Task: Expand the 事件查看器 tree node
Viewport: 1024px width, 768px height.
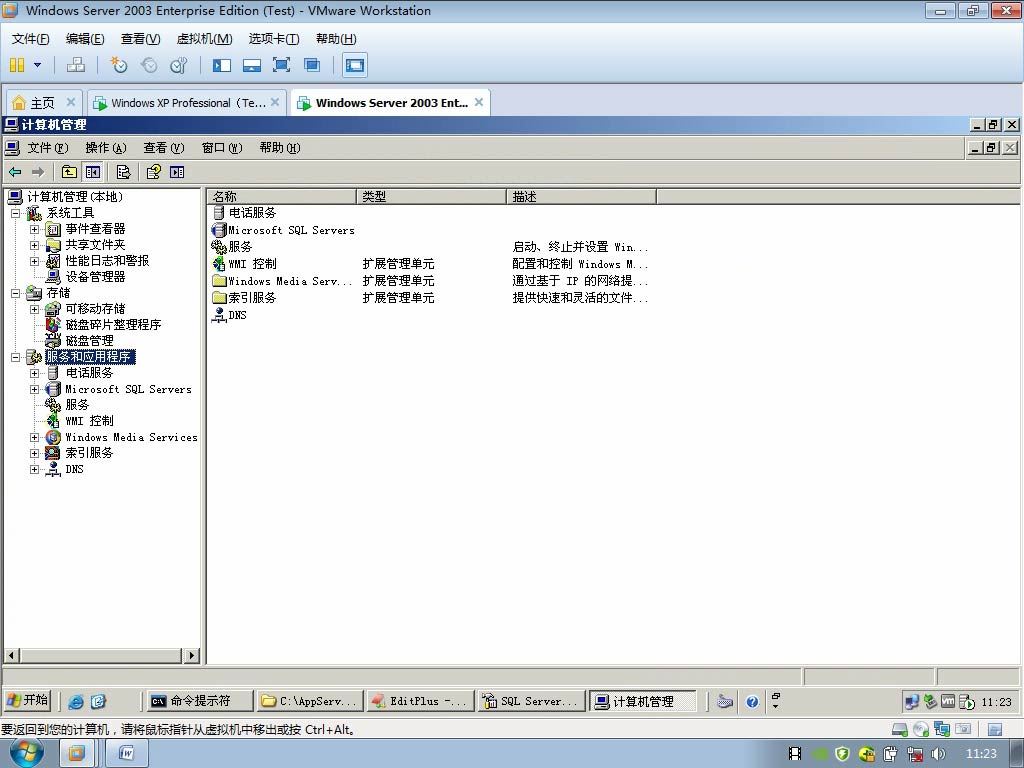Action: click(x=34, y=229)
